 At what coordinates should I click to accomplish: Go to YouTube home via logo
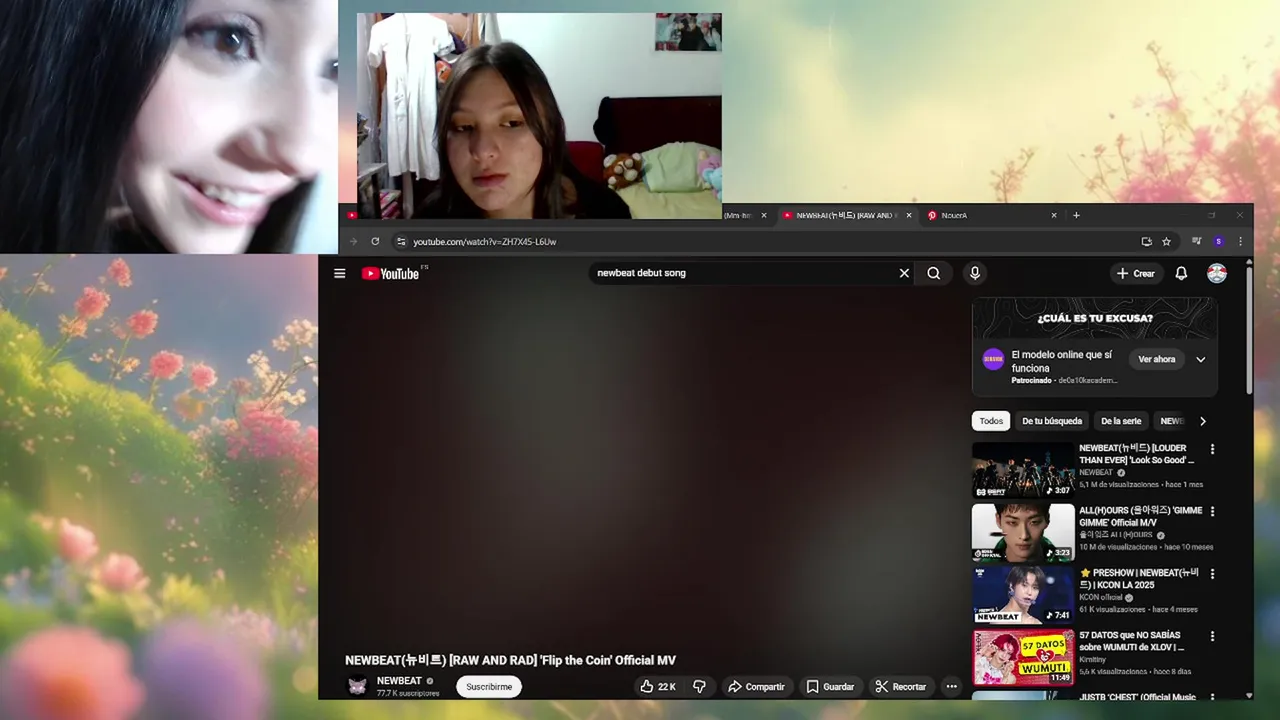pos(391,273)
